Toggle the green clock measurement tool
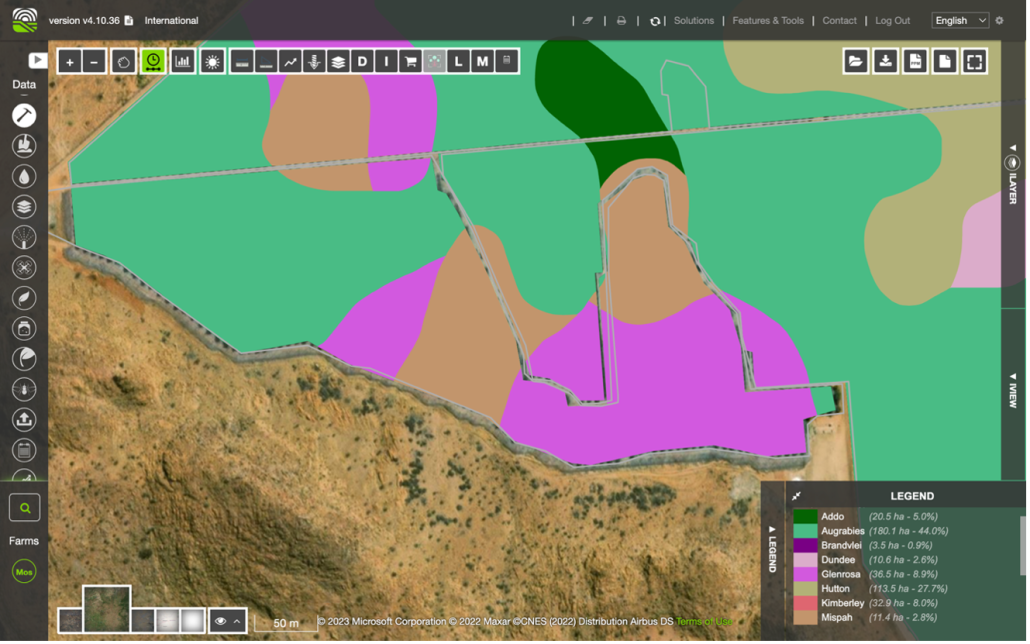1030x644 pixels. coord(151,61)
